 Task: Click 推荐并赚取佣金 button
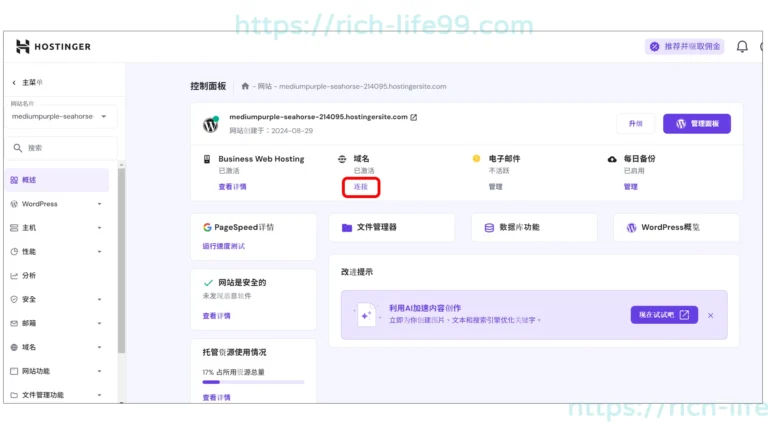click(684, 47)
